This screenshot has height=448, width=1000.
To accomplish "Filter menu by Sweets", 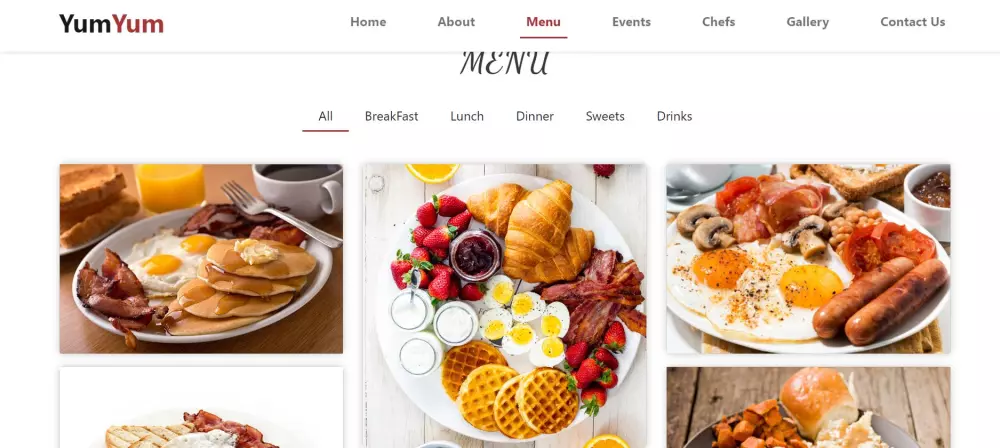I will click(605, 116).
